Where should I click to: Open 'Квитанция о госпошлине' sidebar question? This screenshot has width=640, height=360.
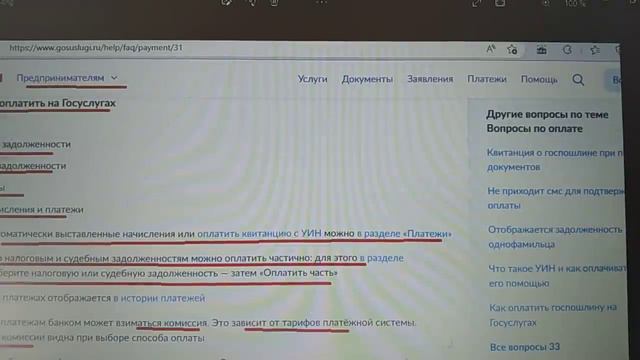point(555,160)
